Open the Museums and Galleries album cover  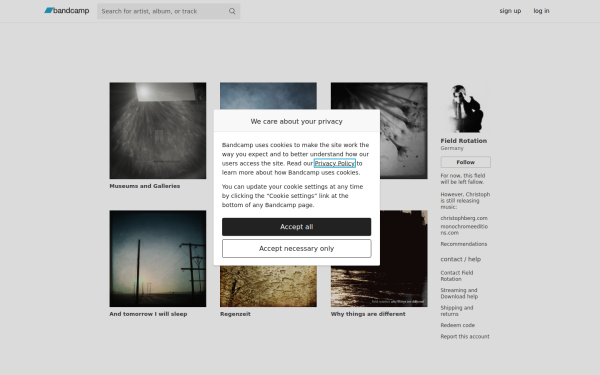tap(158, 130)
